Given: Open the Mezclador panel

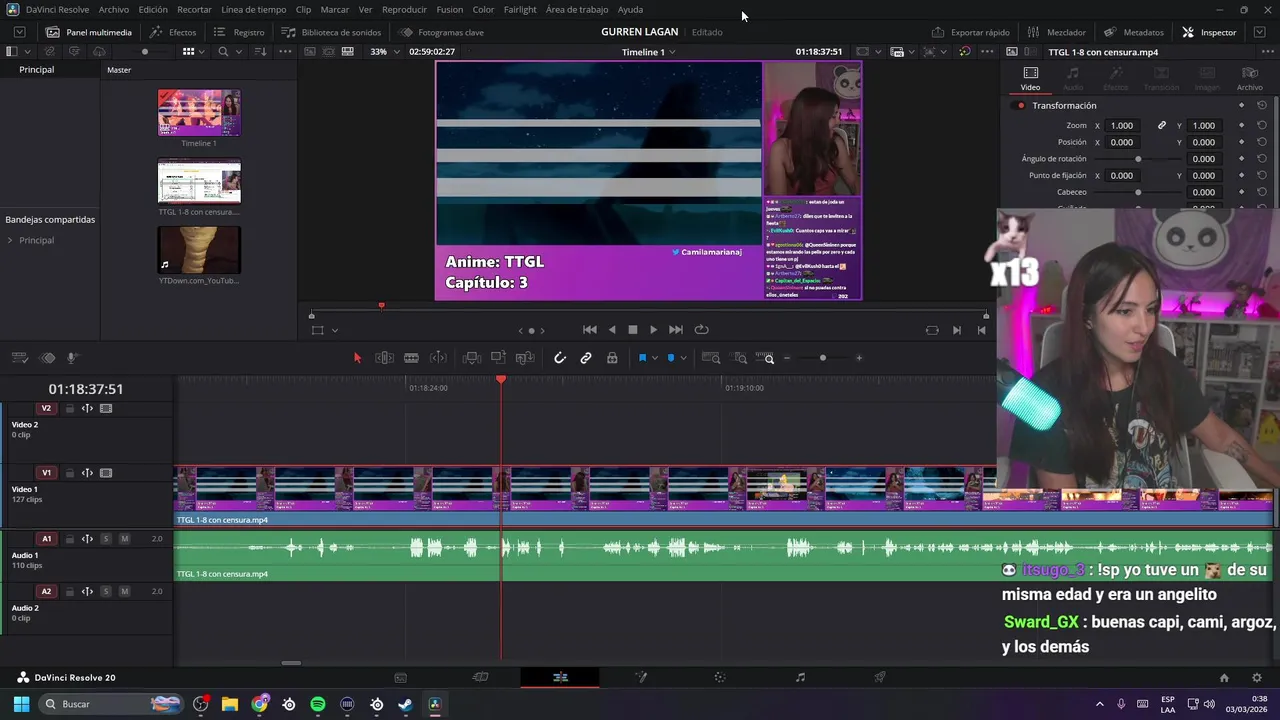Looking at the screenshot, I should (x=1056, y=32).
